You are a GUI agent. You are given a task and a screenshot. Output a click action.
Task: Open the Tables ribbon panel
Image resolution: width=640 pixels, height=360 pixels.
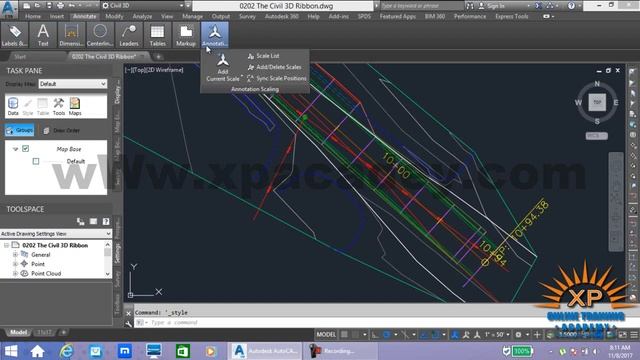coord(157,35)
